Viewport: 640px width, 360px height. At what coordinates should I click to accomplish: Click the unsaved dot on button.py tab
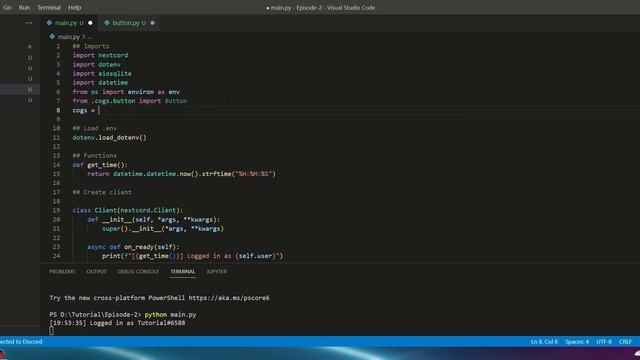(152, 23)
